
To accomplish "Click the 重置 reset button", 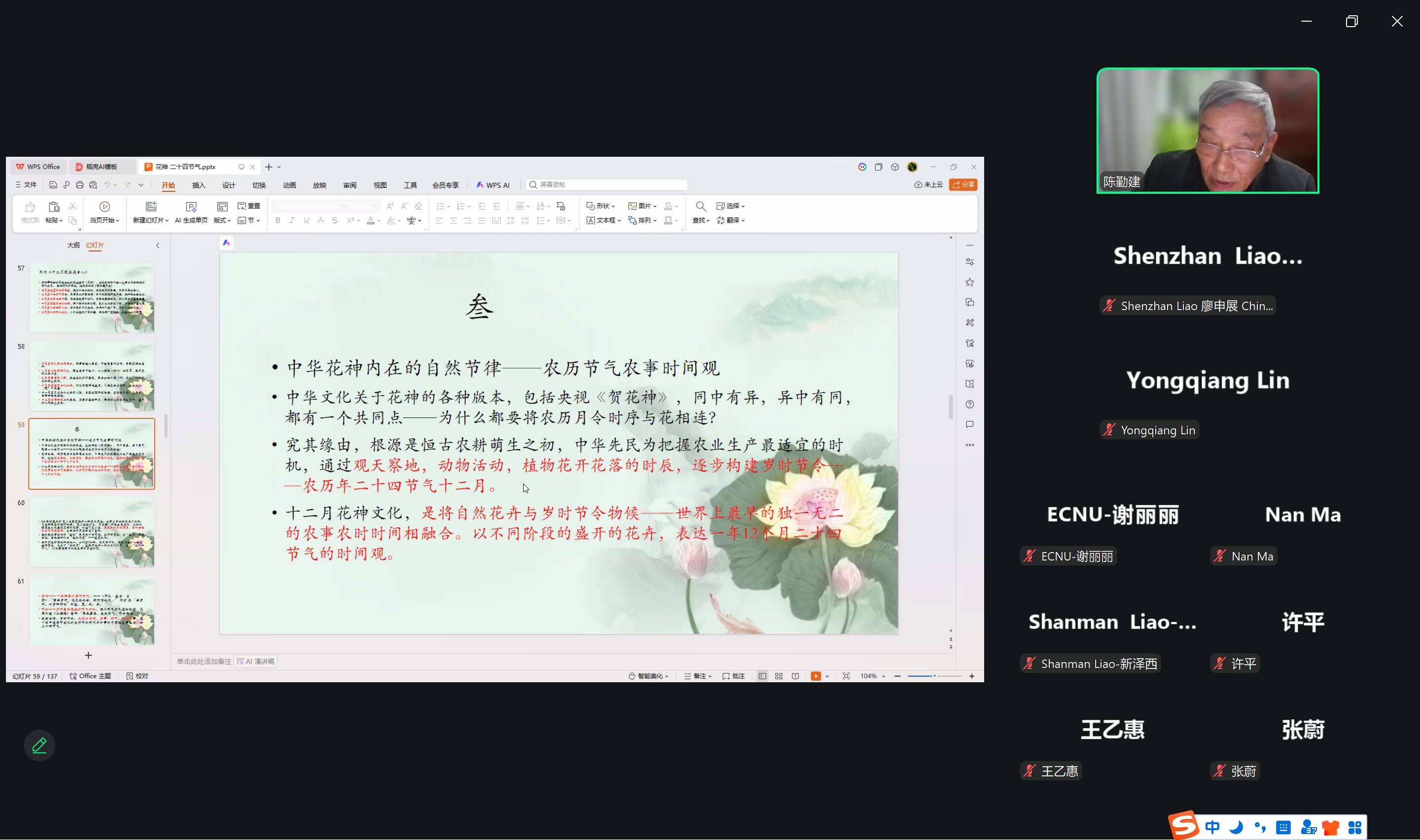I will 249,206.
